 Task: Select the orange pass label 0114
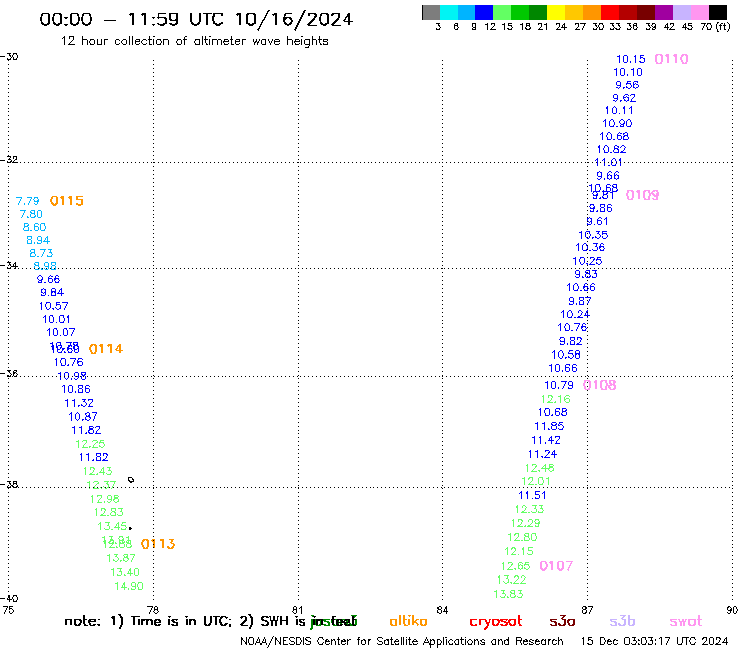[106, 349]
